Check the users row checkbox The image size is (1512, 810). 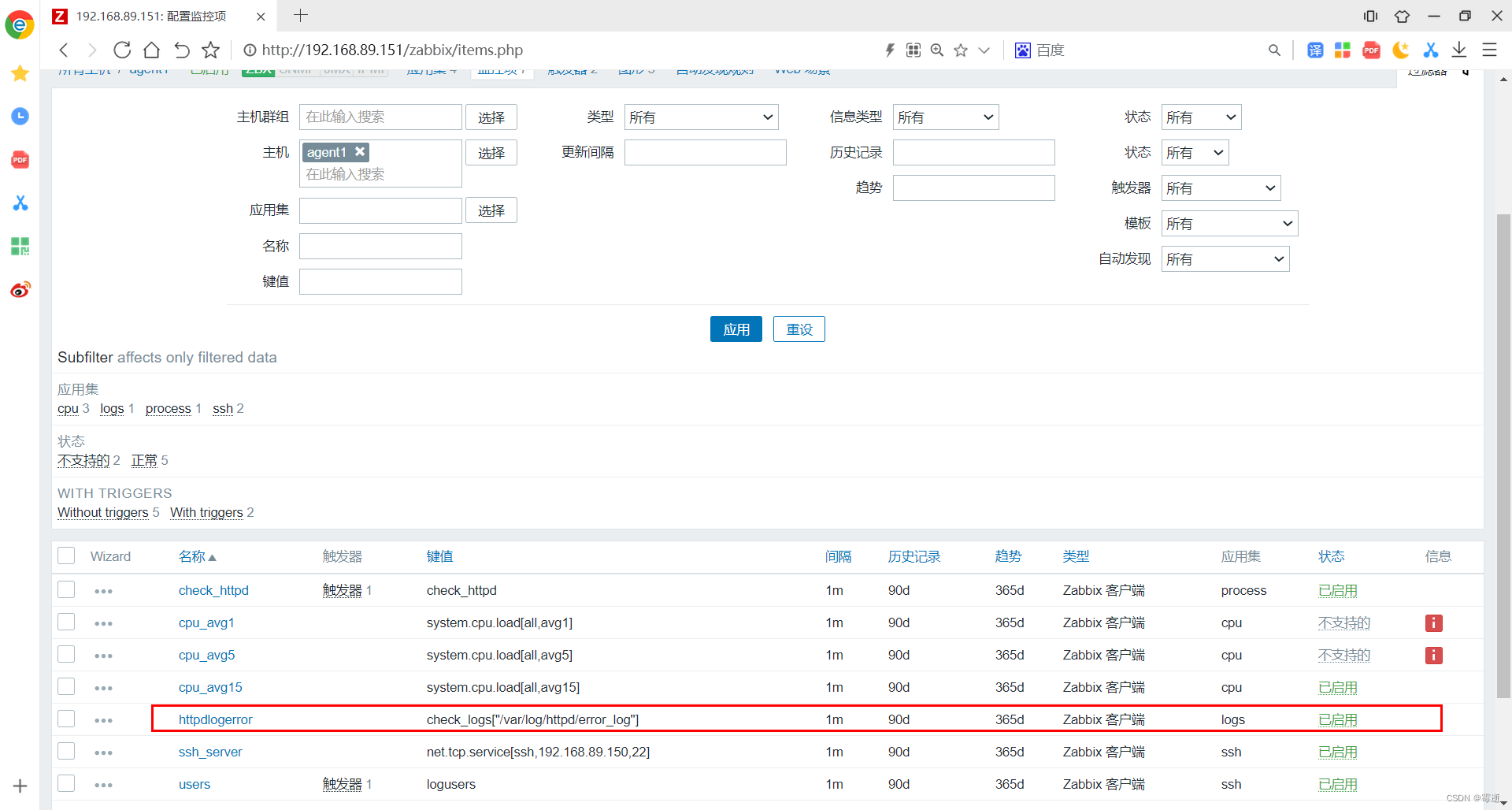(x=66, y=784)
